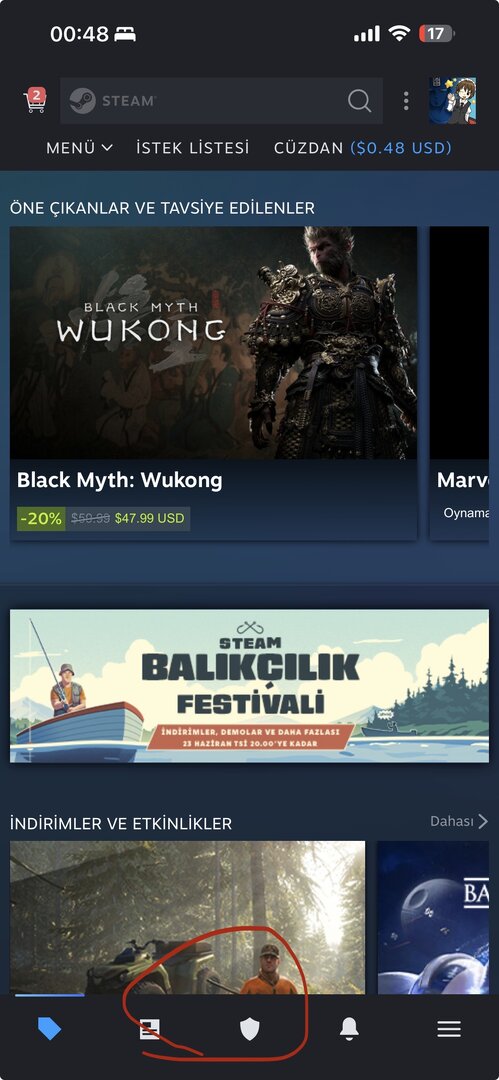
Task: Go to İSTEK LİSTESİ
Action: (x=192, y=147)
